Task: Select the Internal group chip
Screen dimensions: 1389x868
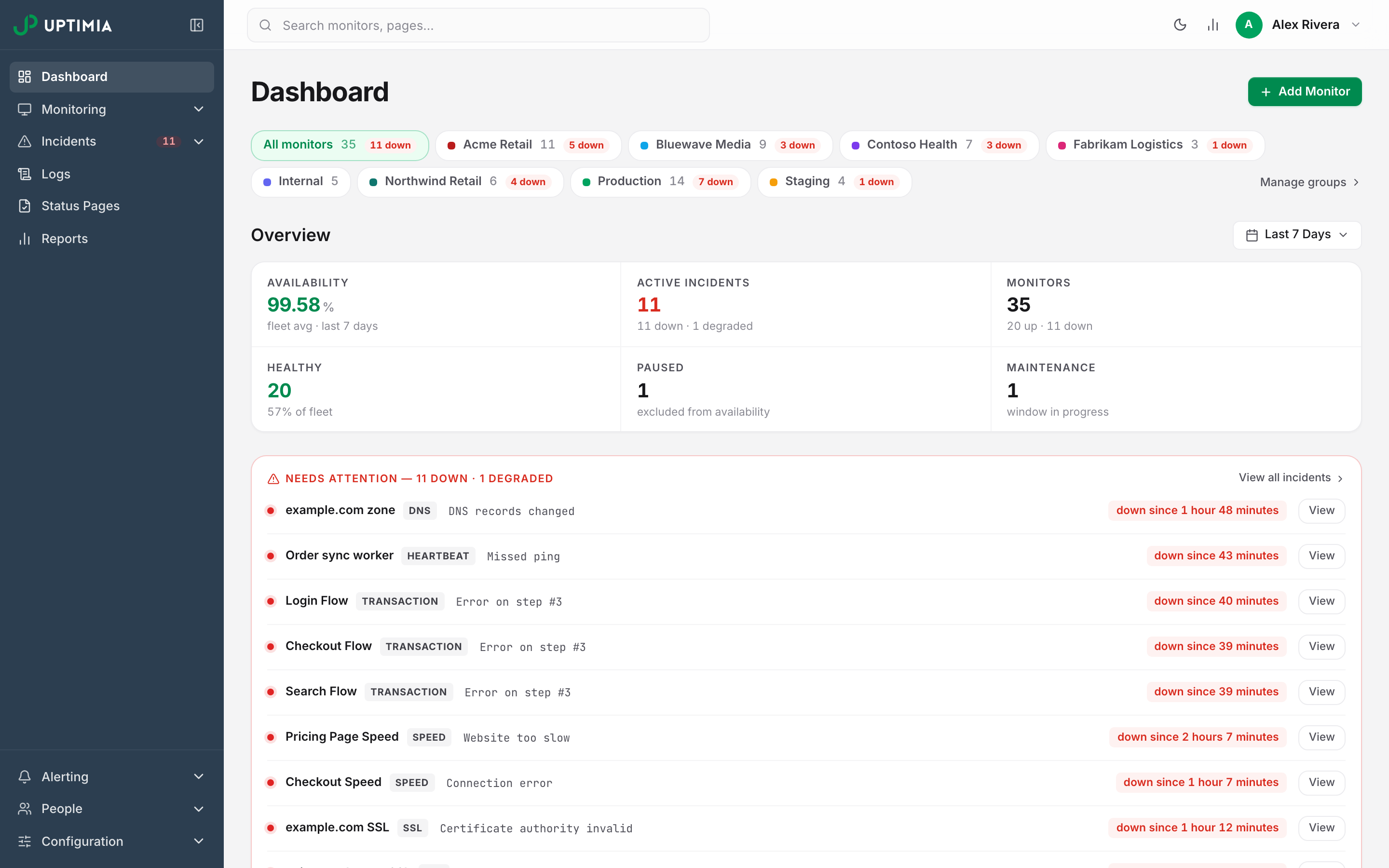Action: pos(301,182)
